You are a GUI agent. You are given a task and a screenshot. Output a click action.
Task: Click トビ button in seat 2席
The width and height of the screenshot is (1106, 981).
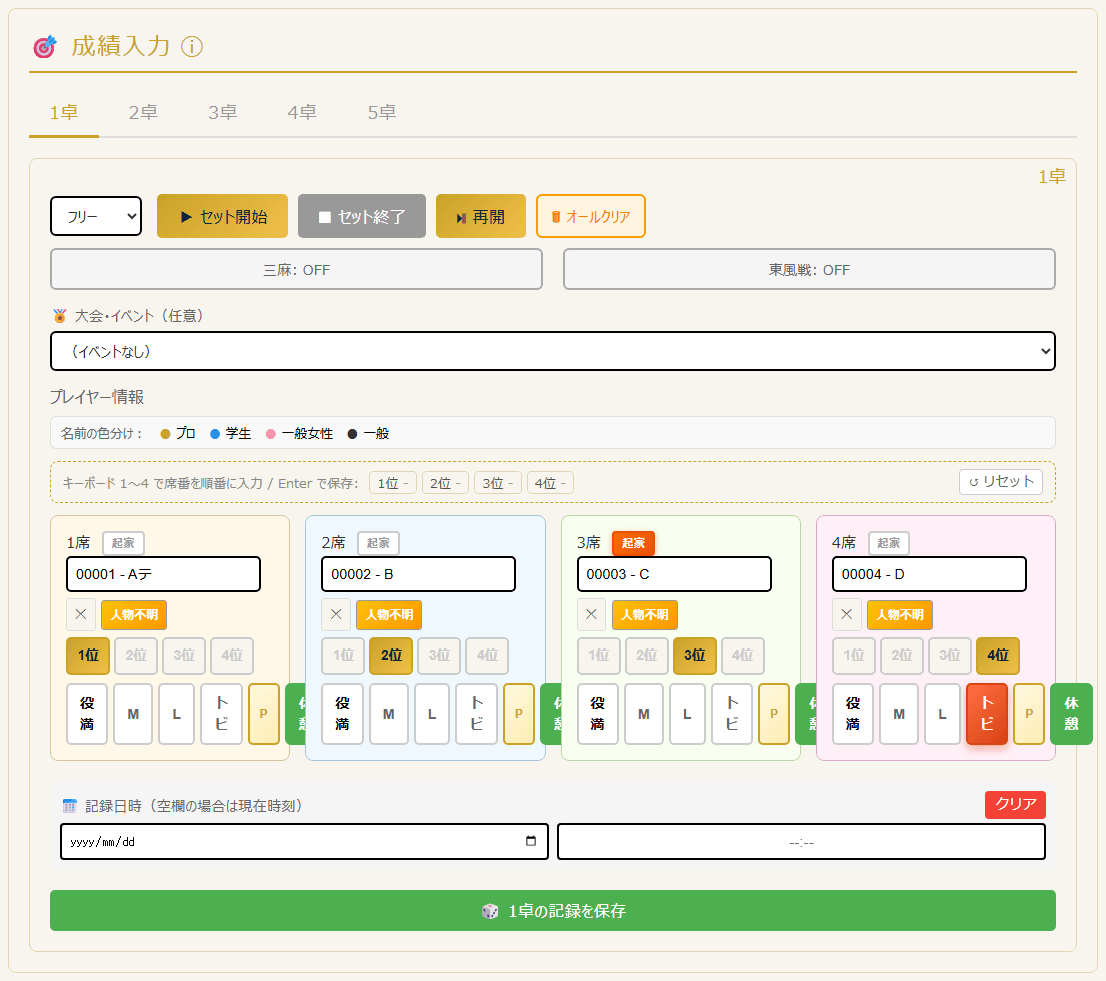[477, 714]
